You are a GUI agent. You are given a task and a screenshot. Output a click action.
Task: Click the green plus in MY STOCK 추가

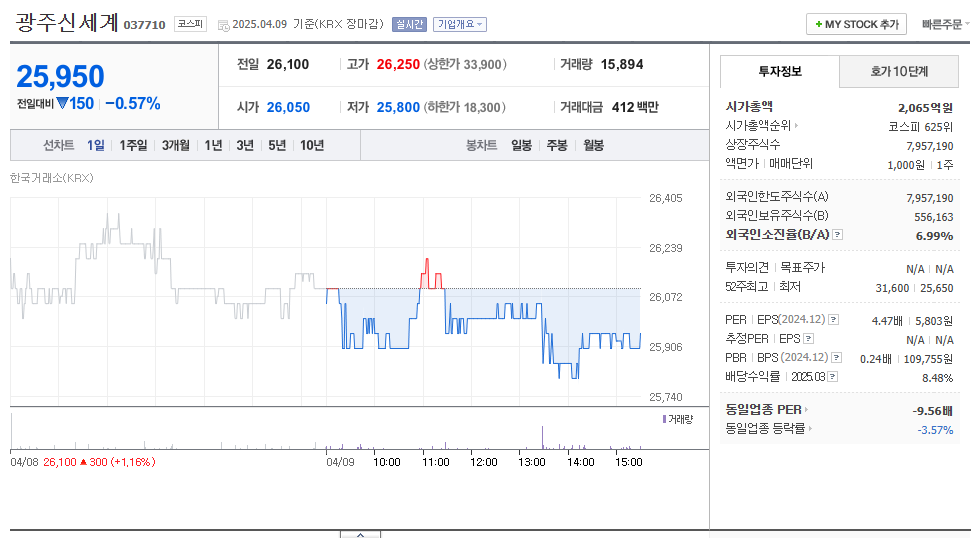[819, 24]
